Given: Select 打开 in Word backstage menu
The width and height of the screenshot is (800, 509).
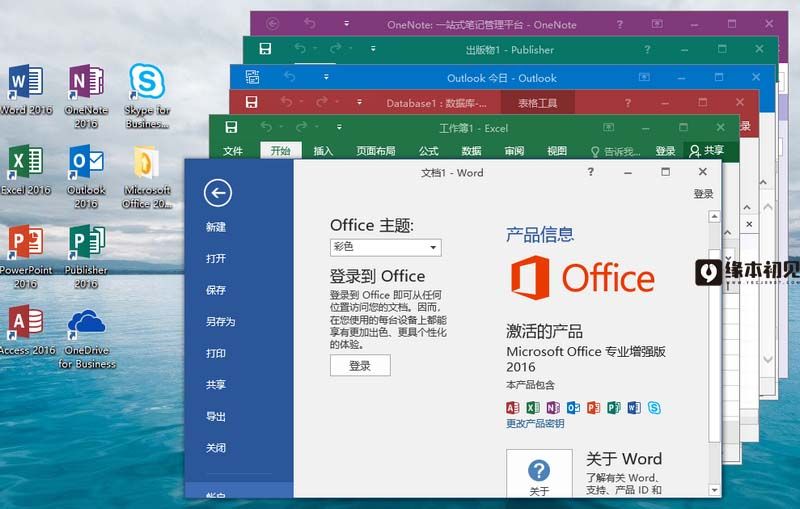Looking at the screenshot, I should 215,259.
